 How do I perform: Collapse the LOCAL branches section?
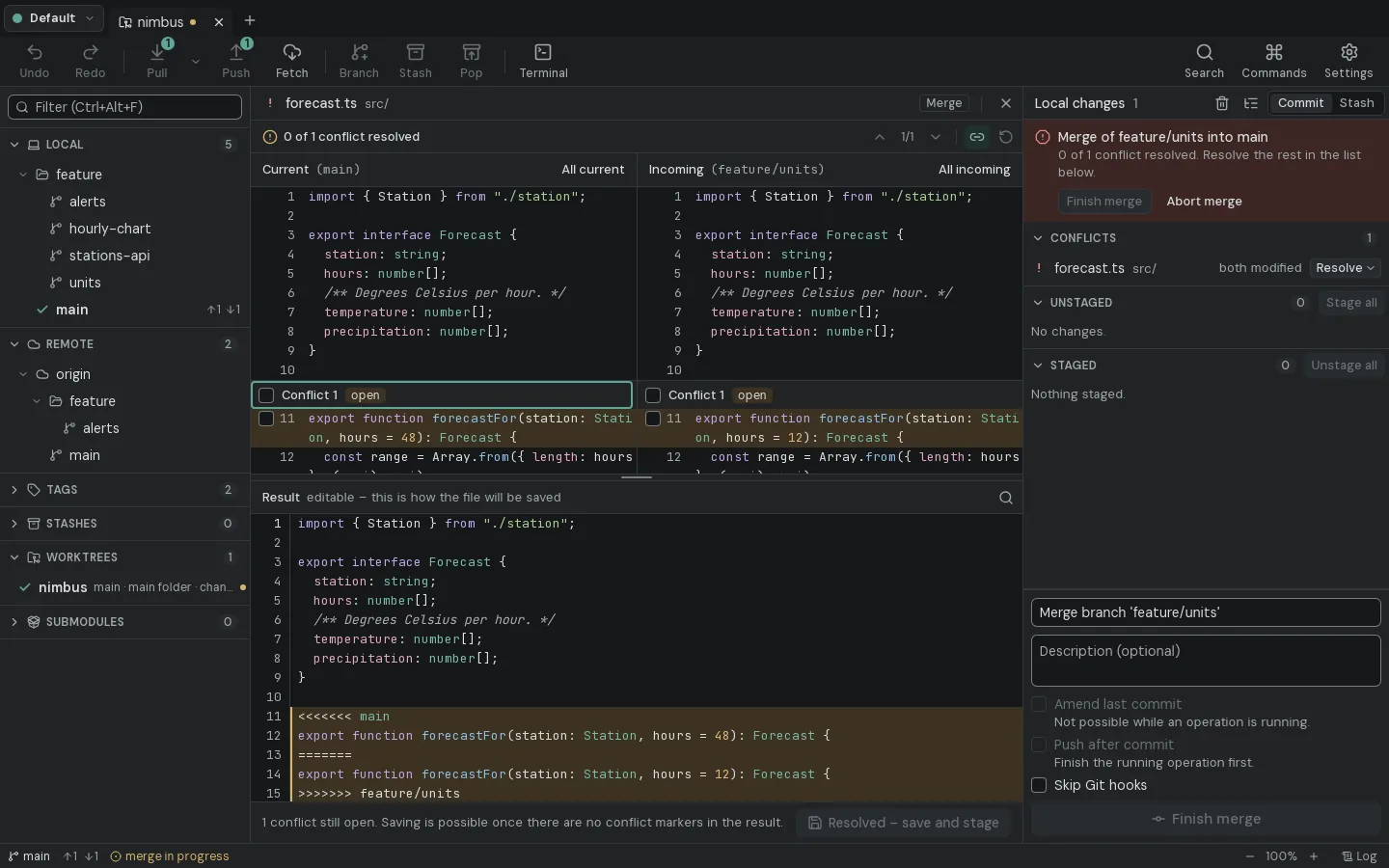[x=14, y=145]
